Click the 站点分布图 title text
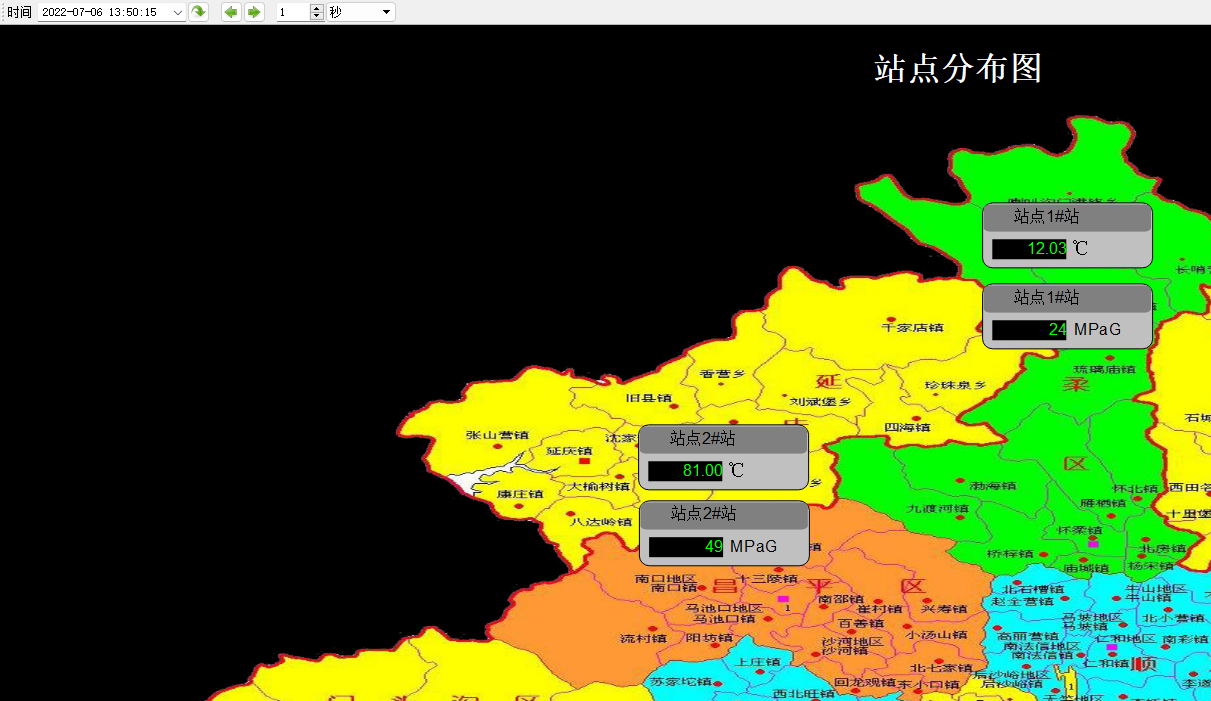1211x701 pixels. 958,69
